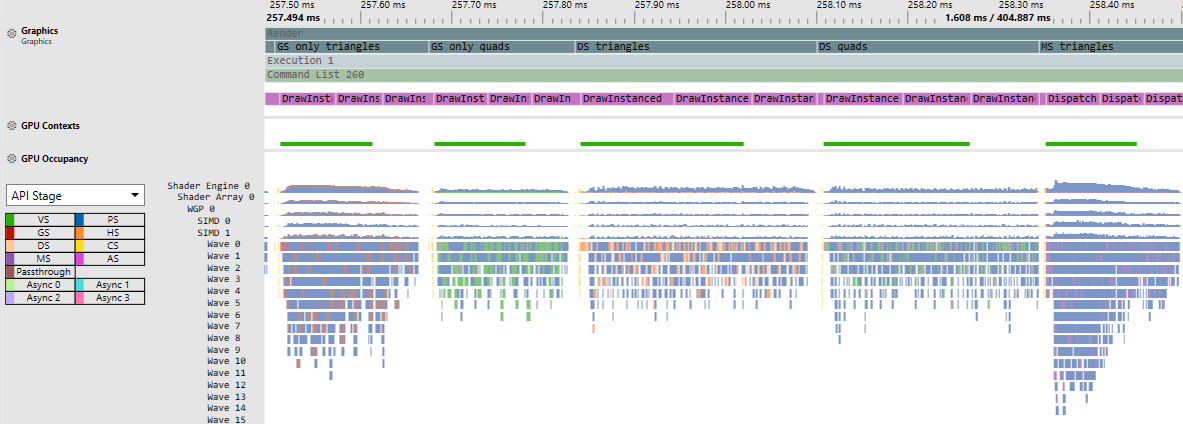Click the GPU Contexts lane title

click(51, 126)
